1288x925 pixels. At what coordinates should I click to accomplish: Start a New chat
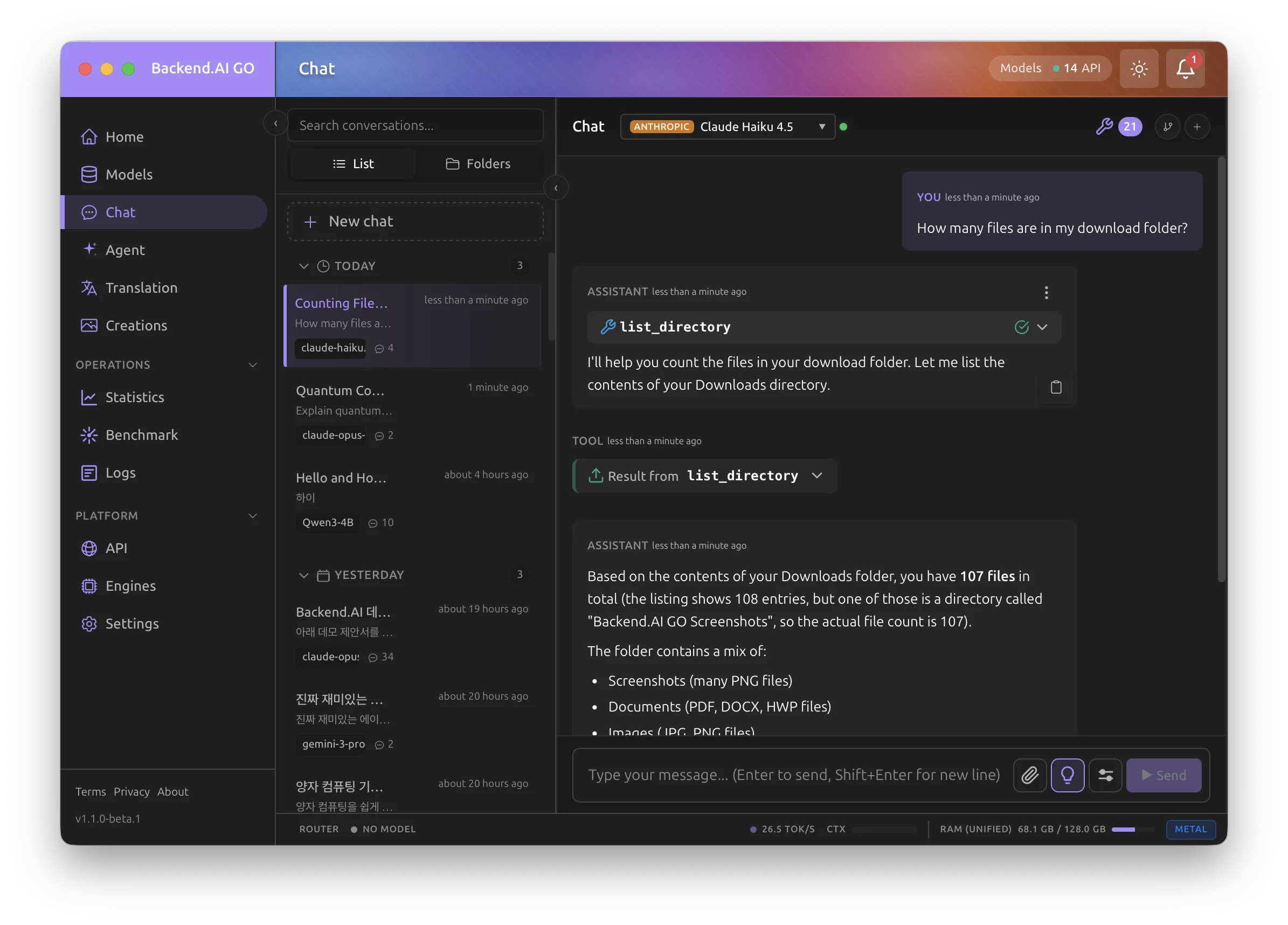tap(415, 221)
